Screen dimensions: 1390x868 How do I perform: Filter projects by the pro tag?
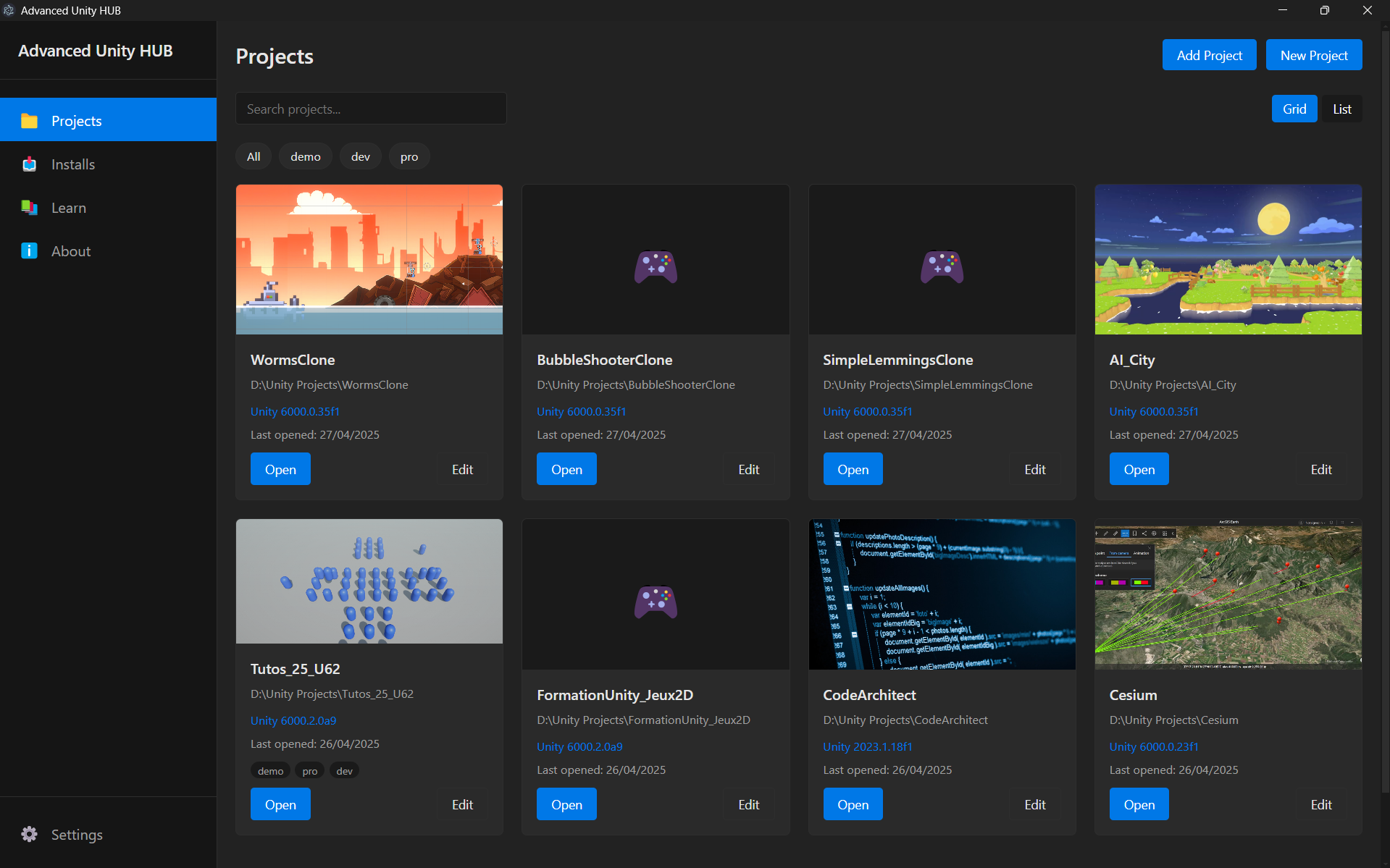click(x=409, y=156)
